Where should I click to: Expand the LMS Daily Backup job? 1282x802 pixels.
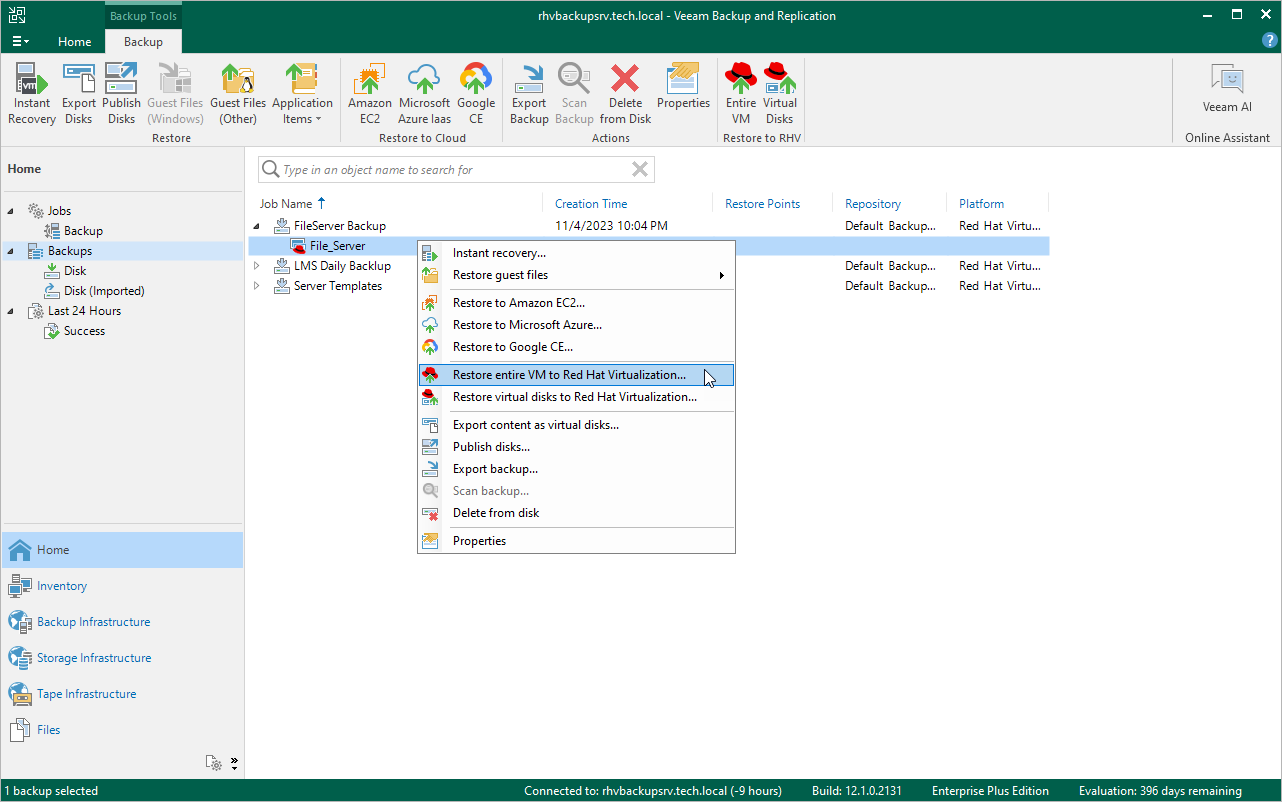coord(256,266)
